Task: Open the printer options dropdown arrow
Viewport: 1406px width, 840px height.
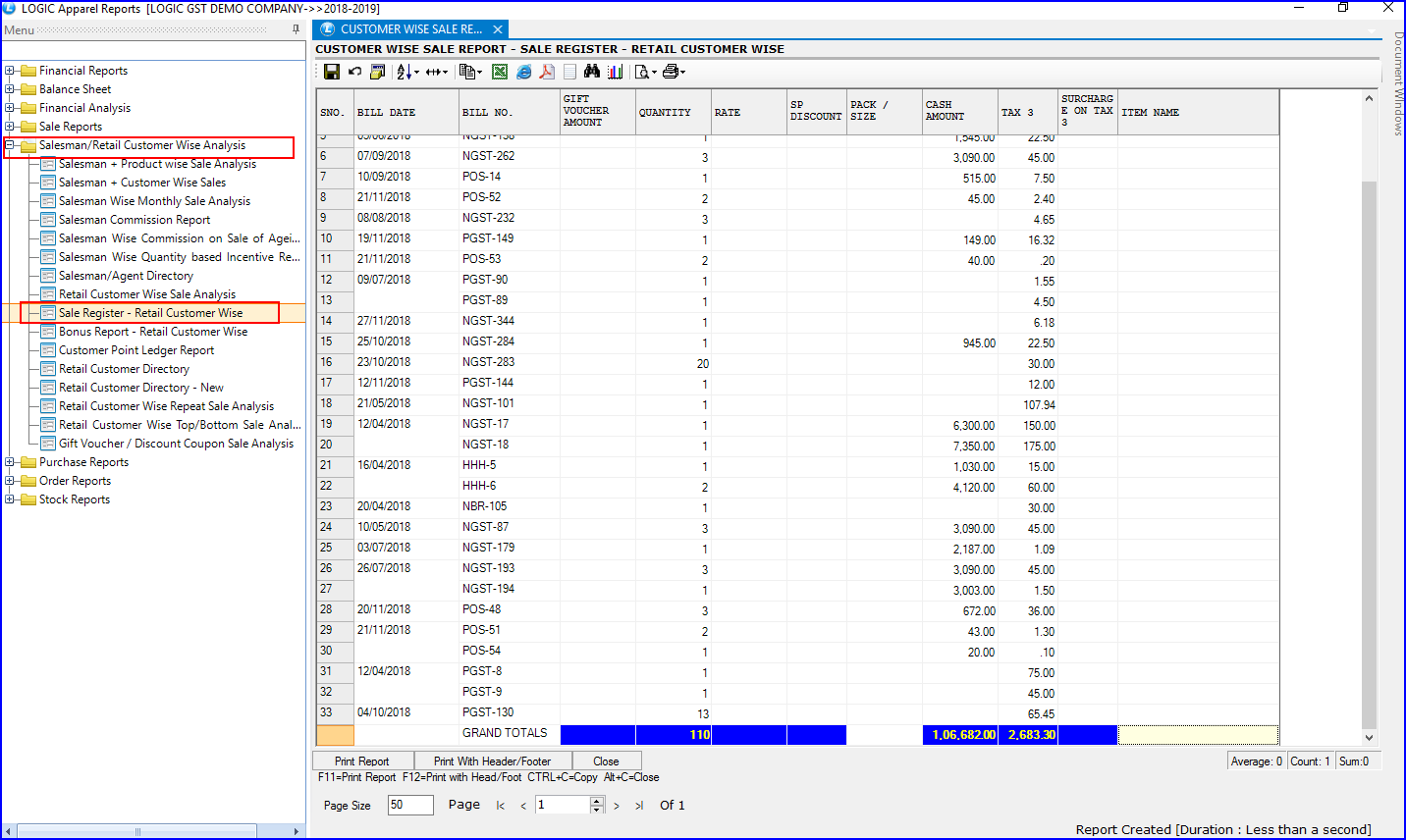Action: coord(682,72)
